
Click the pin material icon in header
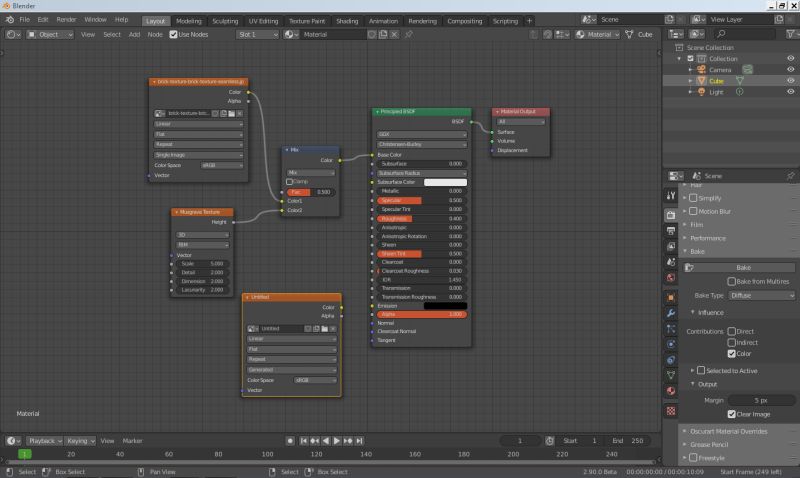pos(408,35)
